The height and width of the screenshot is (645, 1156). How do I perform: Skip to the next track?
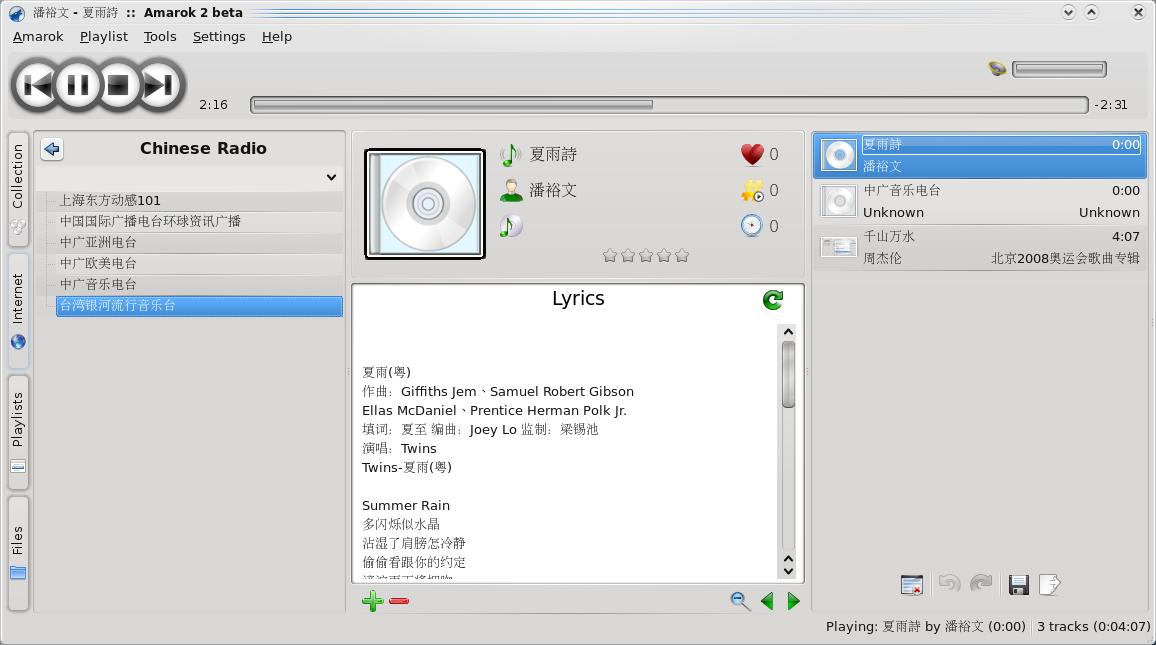(159, 86)
